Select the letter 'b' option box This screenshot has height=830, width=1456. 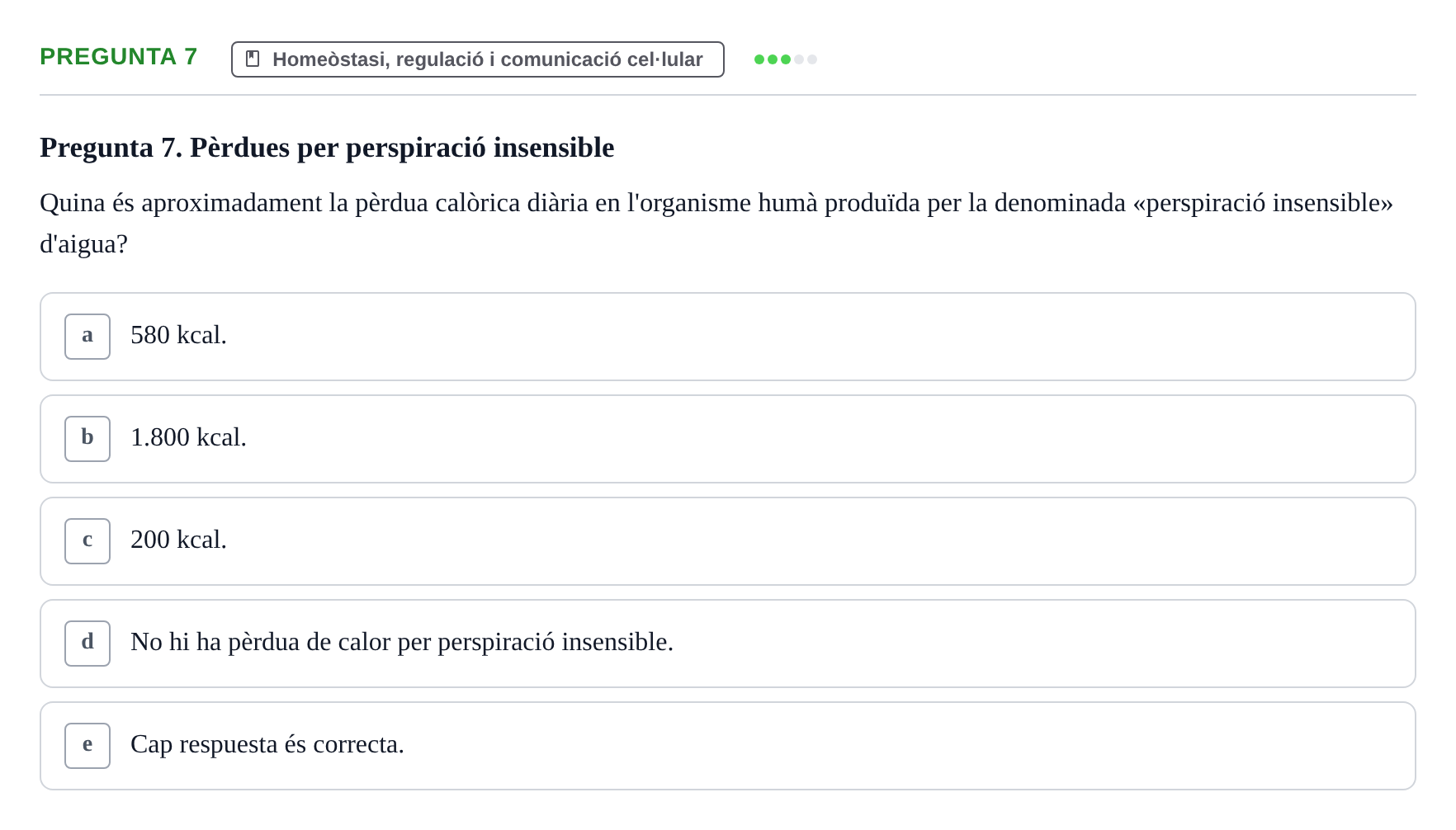87,439
